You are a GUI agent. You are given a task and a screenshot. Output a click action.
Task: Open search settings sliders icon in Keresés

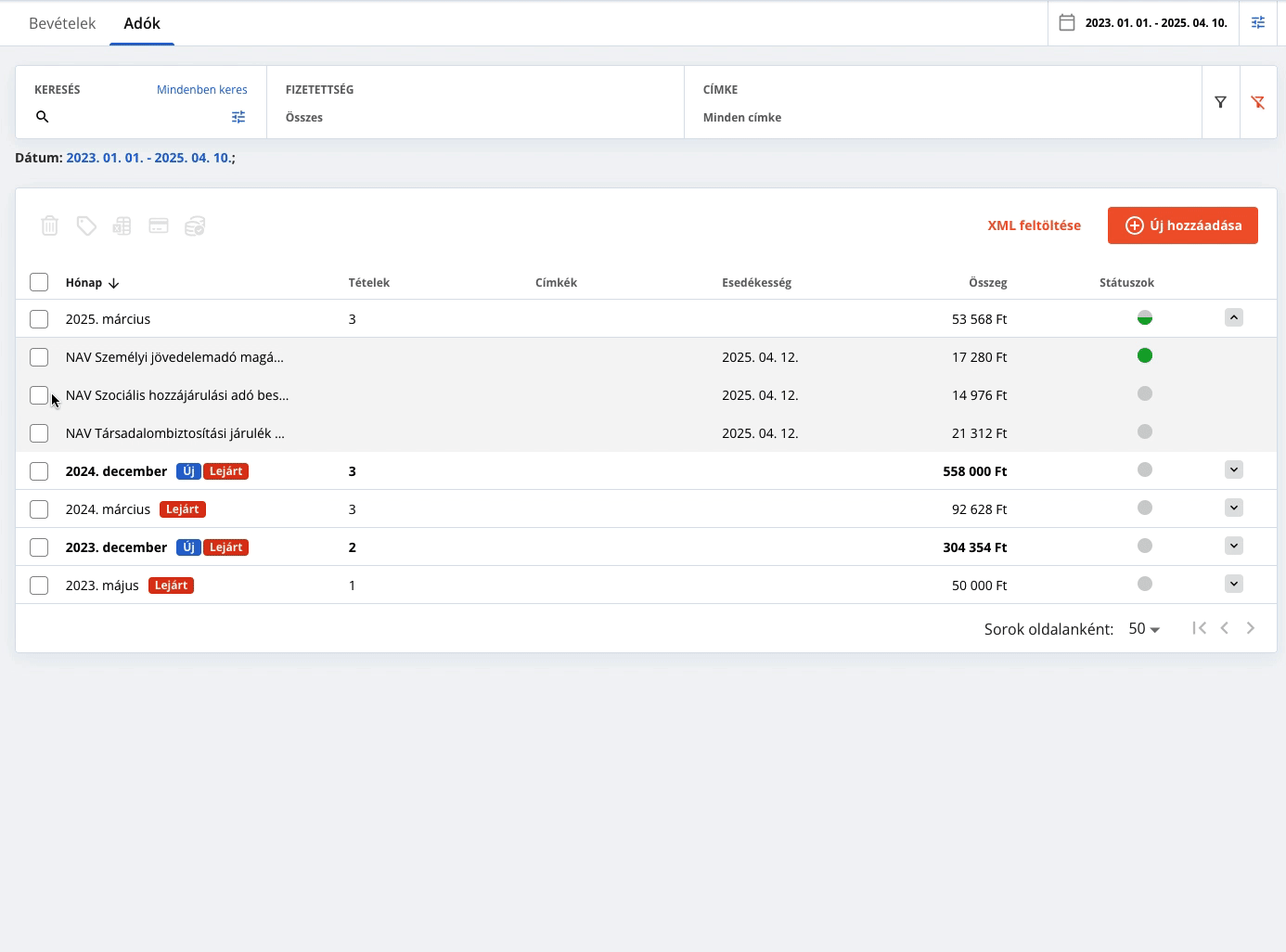(238, 117)
